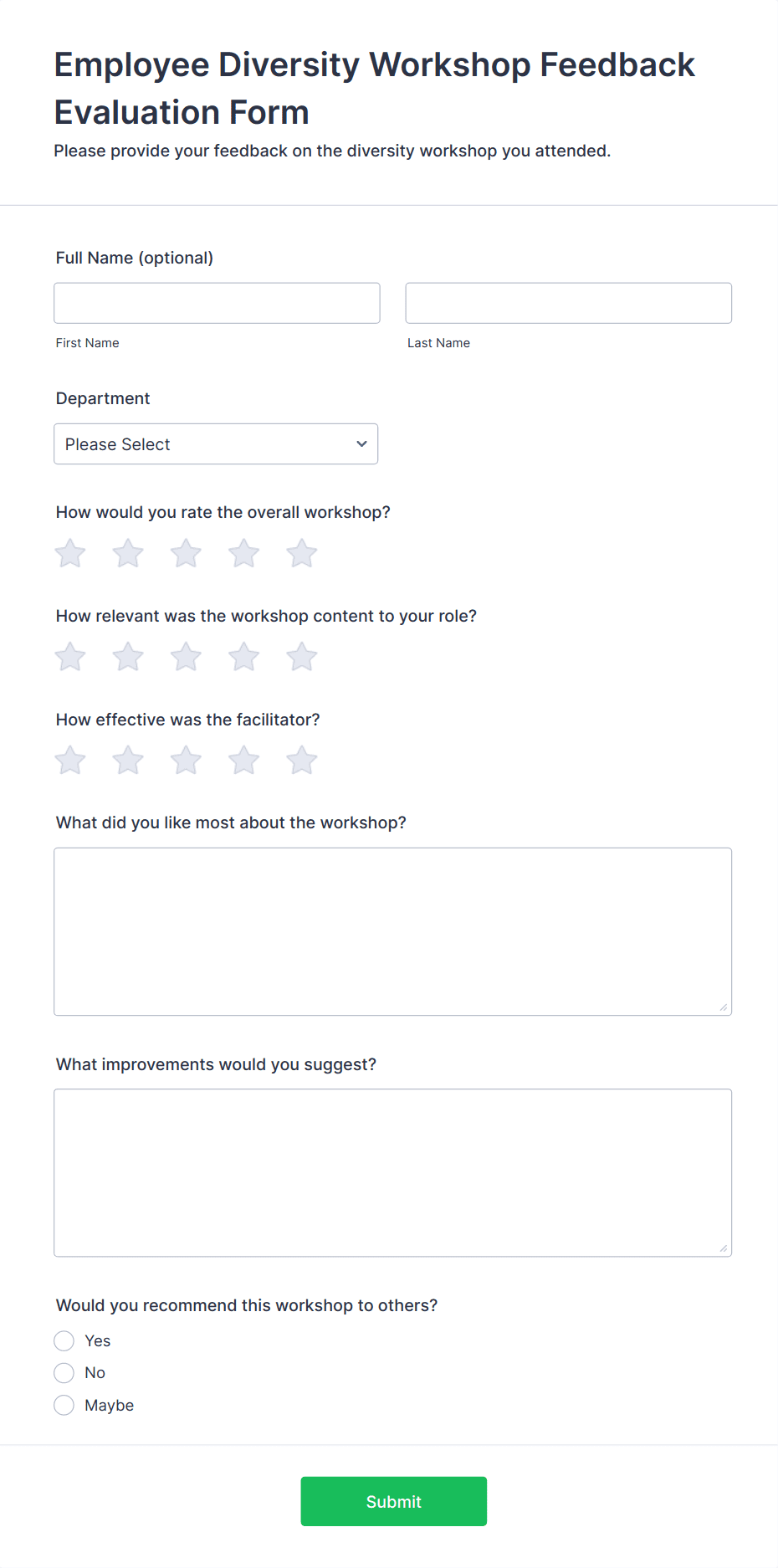Viewport: 778px width, 1568px height.
Task: Submit the feedback form
Action: [393, 1501]
